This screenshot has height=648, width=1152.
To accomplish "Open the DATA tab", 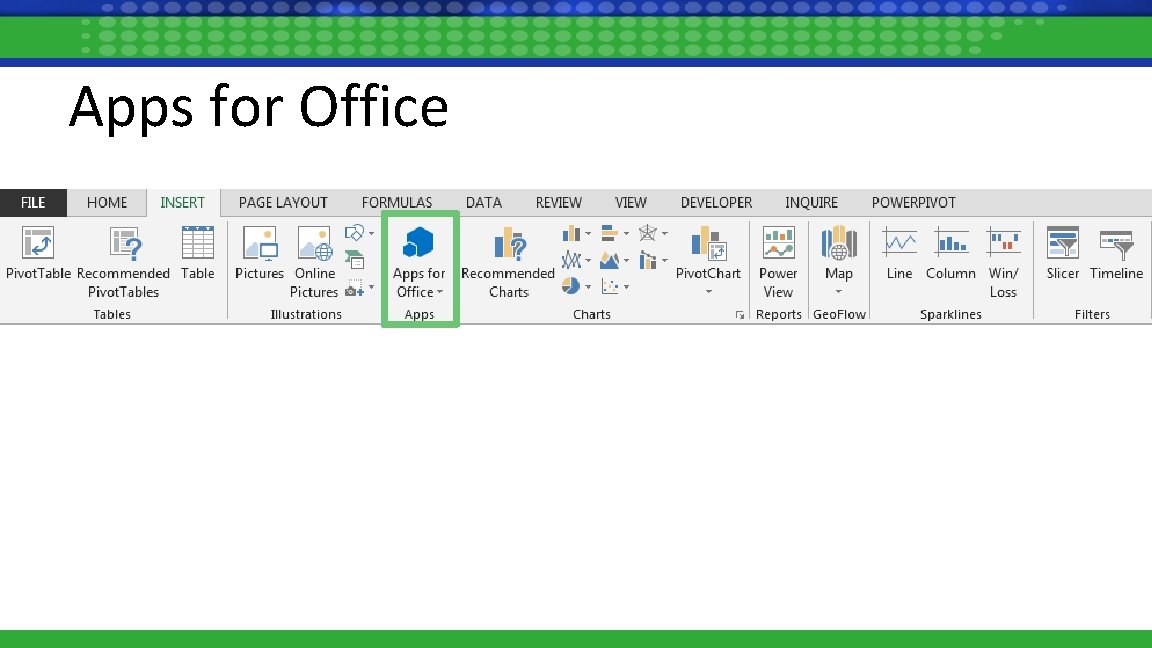I will click(x=483, y=203).
